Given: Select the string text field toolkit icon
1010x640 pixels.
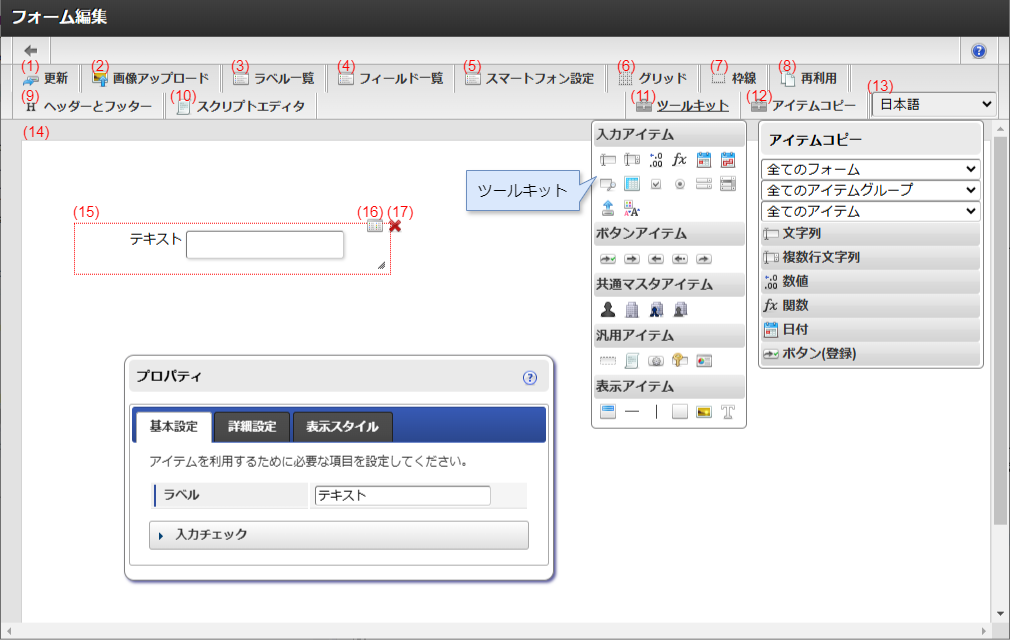Looking at the screenshot, I should 607,160.
